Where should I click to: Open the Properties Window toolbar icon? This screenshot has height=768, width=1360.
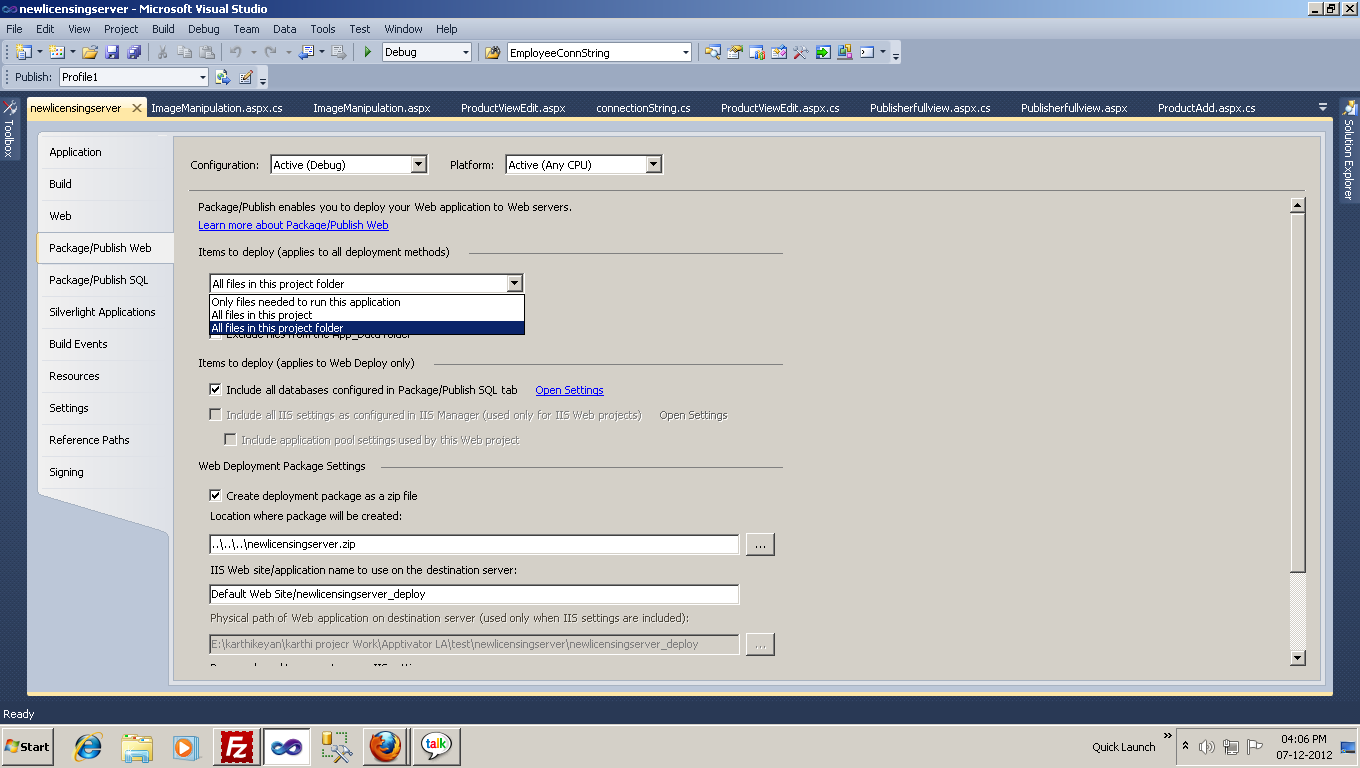click(735, 52)
